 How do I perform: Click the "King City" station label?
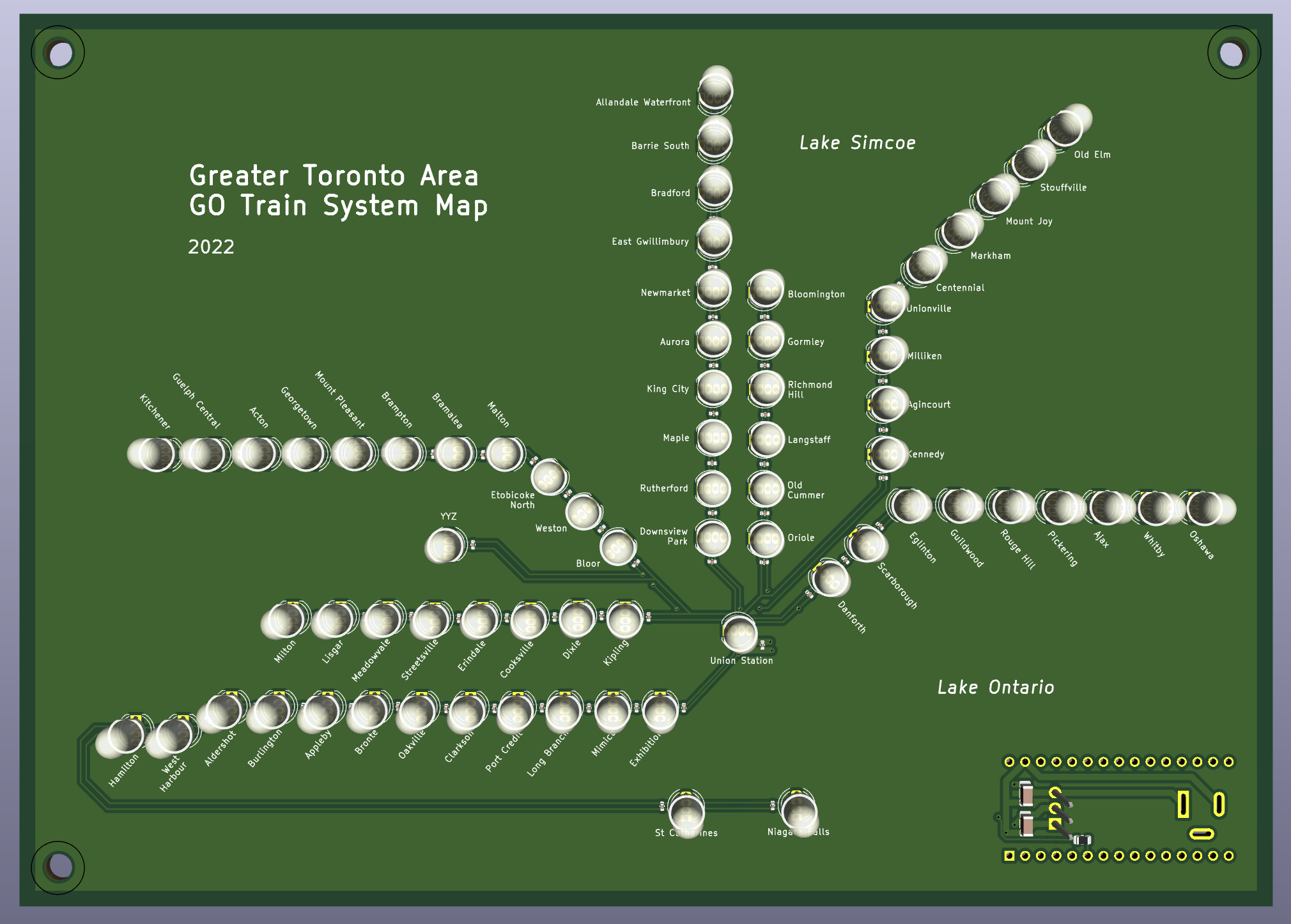click(x=667, y=389)
